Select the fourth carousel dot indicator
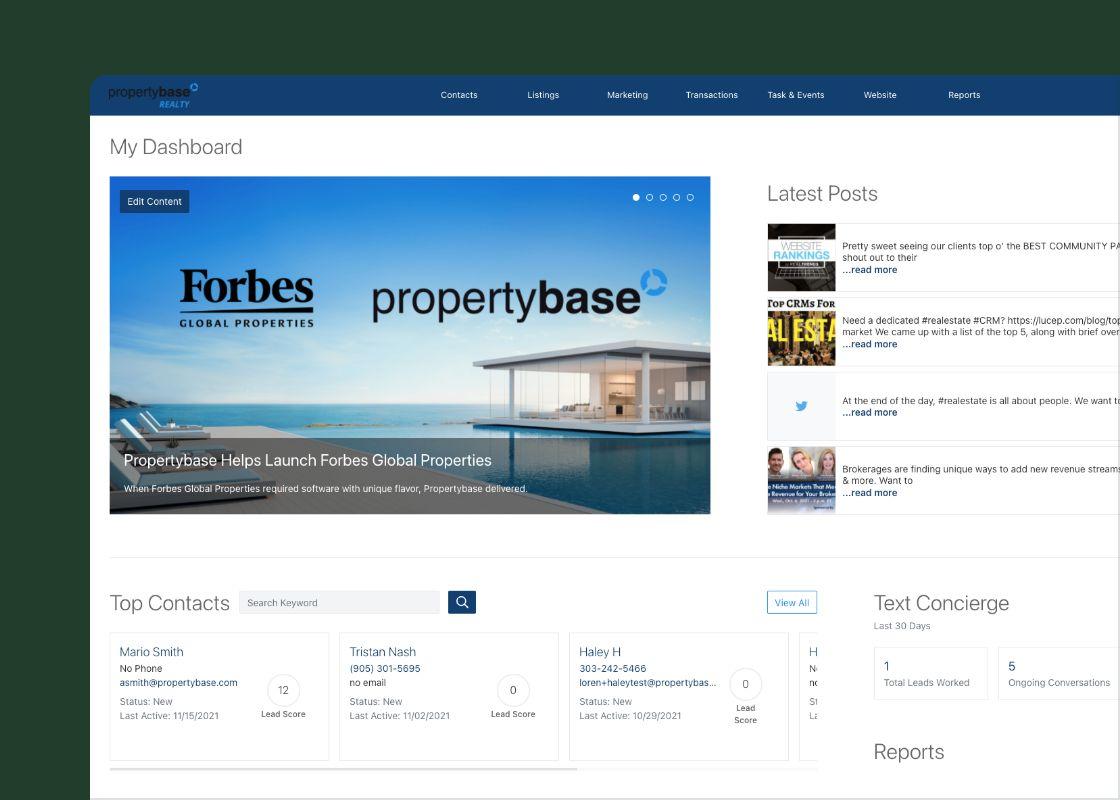 pos(676,197)
